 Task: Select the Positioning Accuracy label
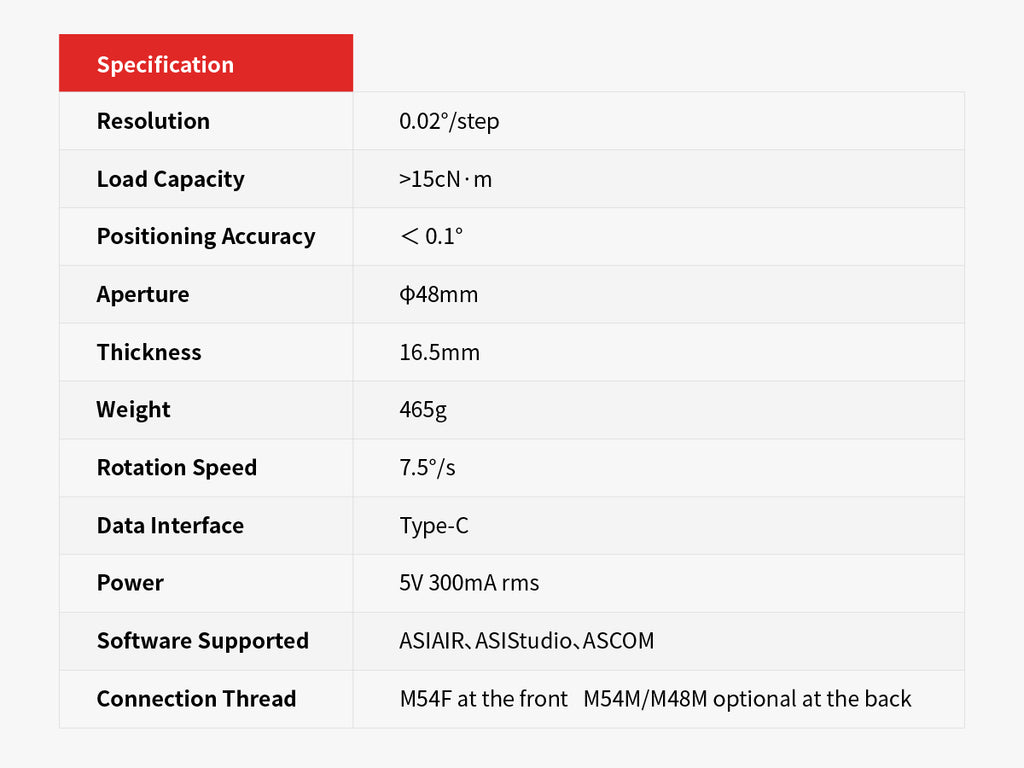(205, 237)
